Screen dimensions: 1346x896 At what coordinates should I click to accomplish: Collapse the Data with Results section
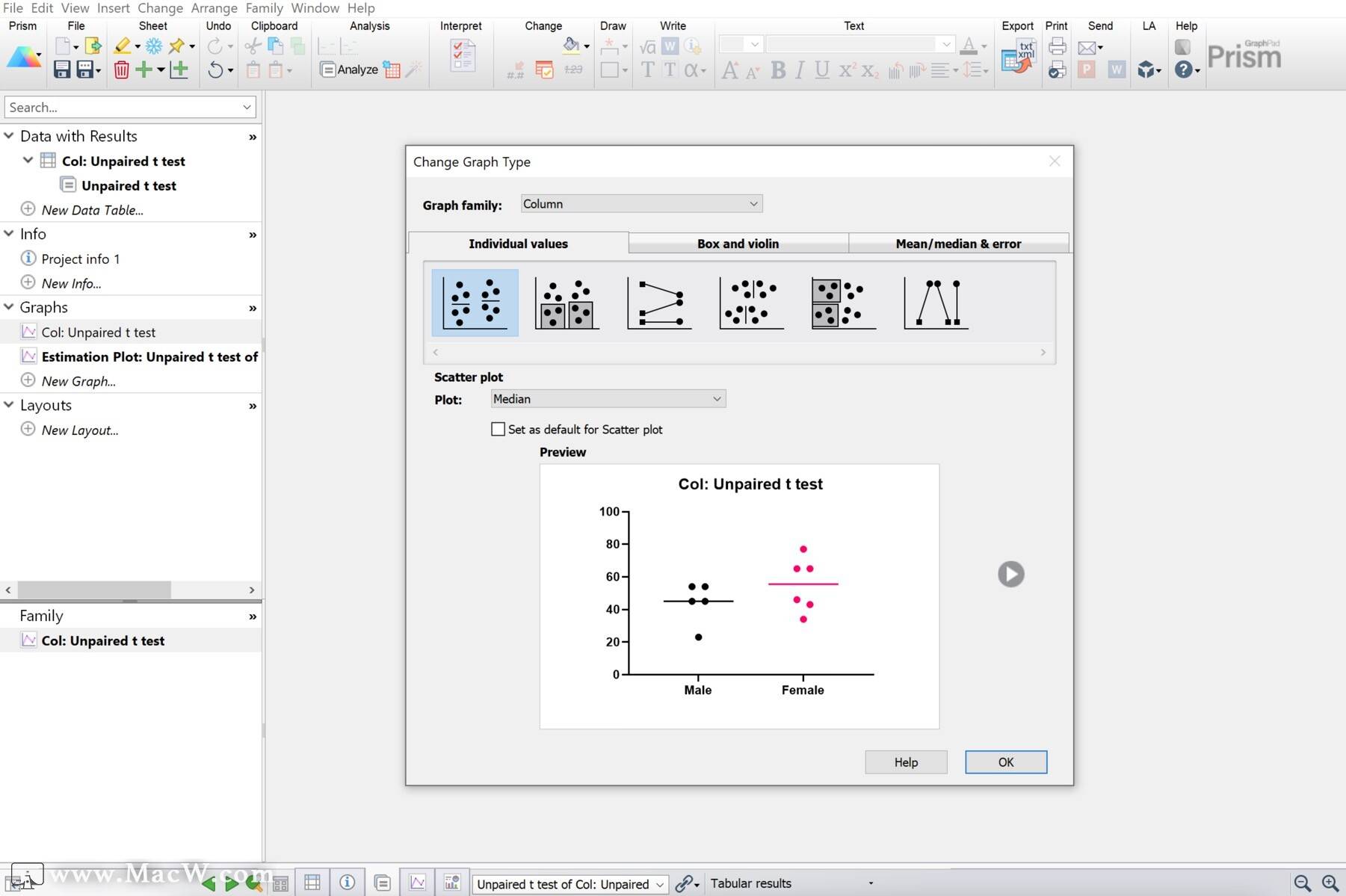pyautogui.click(x=9, y=135)
